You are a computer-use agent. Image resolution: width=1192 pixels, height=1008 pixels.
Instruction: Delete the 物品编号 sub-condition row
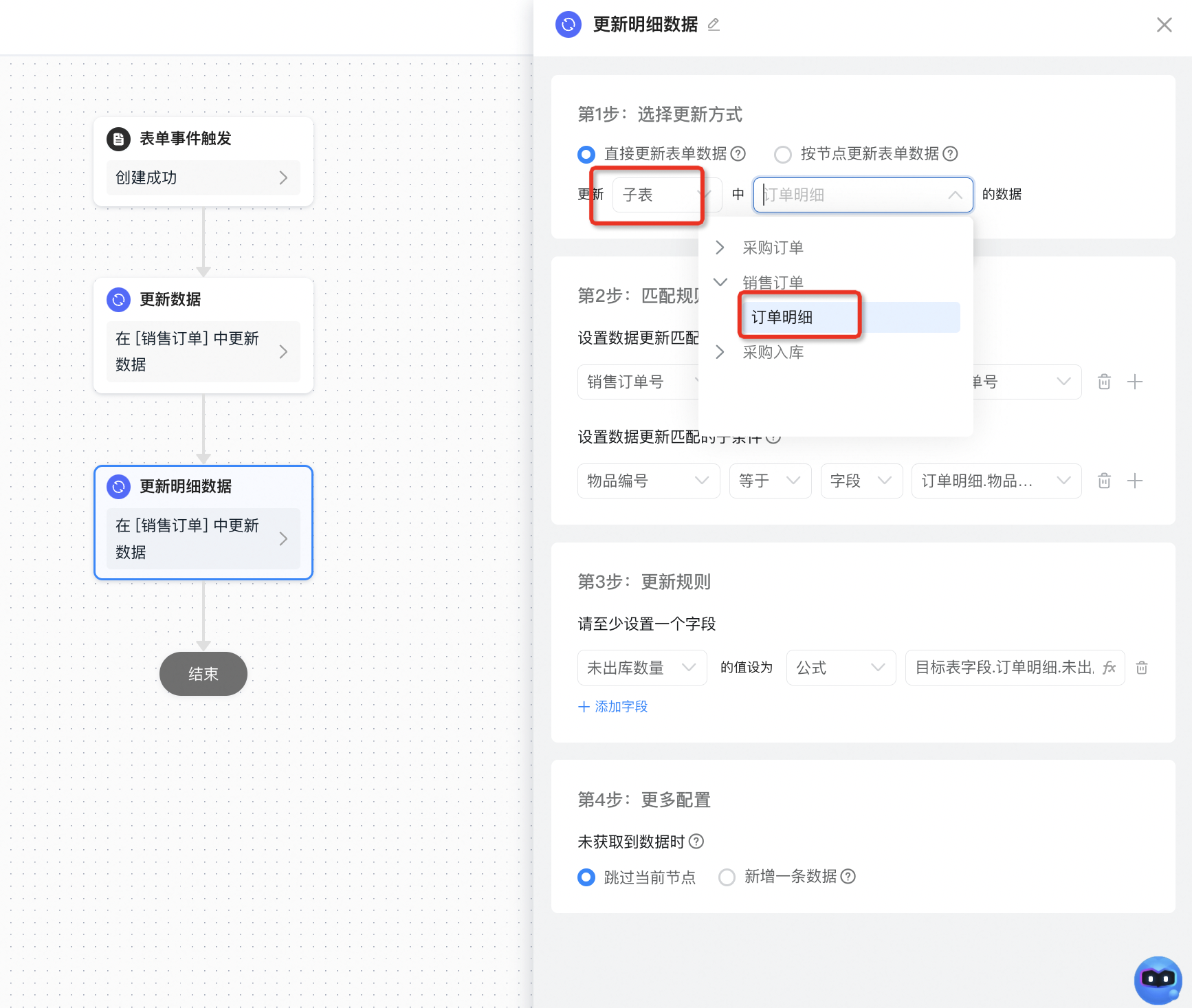pos(1104,481)
